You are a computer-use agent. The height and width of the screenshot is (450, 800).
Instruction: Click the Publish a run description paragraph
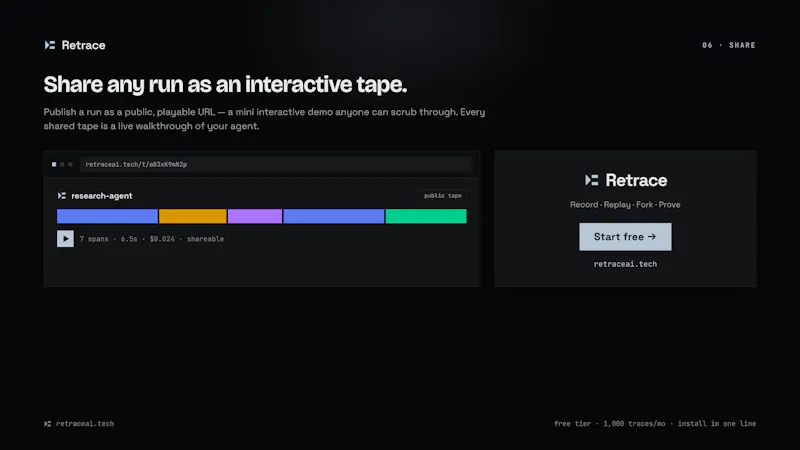264,119
